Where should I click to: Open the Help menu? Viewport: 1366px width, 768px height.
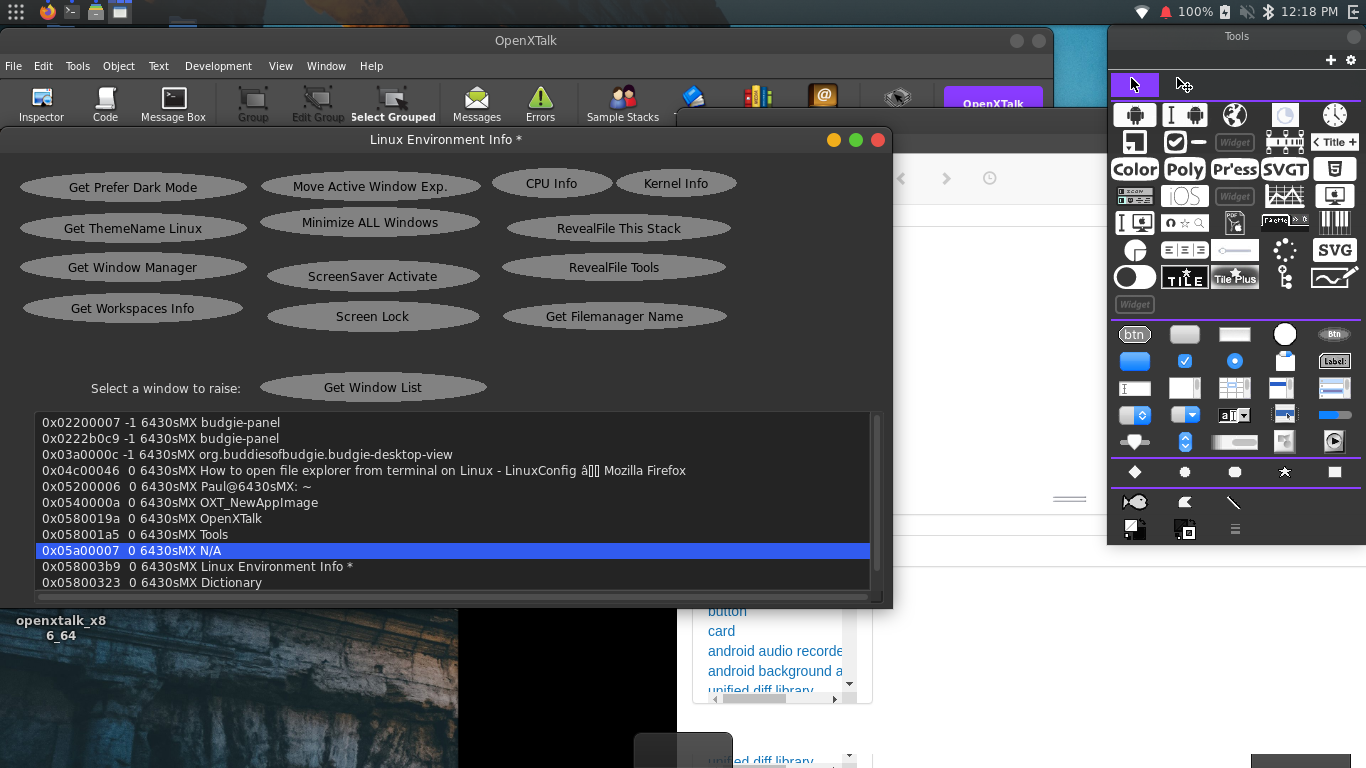371,66
